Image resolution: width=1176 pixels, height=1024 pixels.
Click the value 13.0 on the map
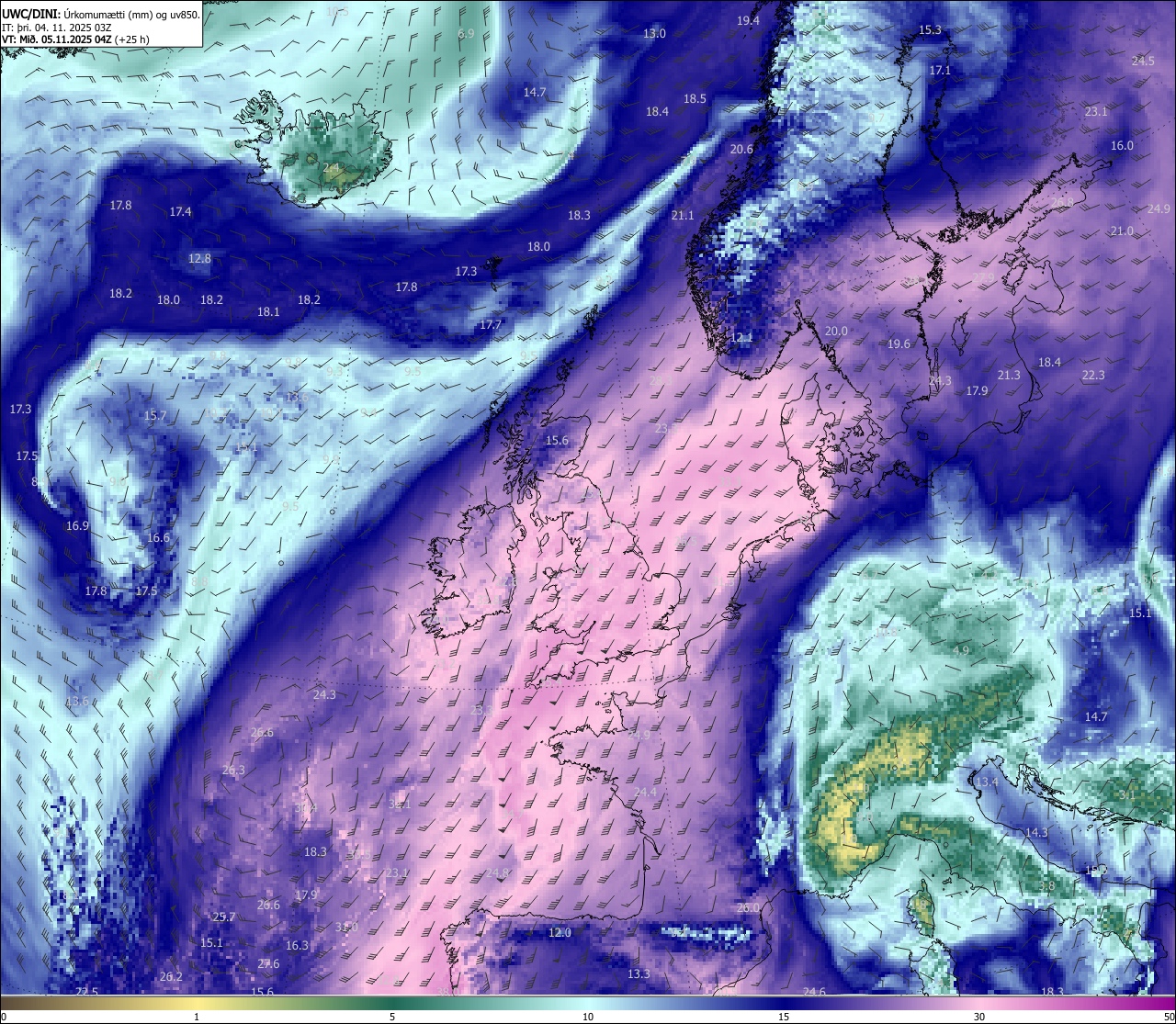click(x=654, y=33)
